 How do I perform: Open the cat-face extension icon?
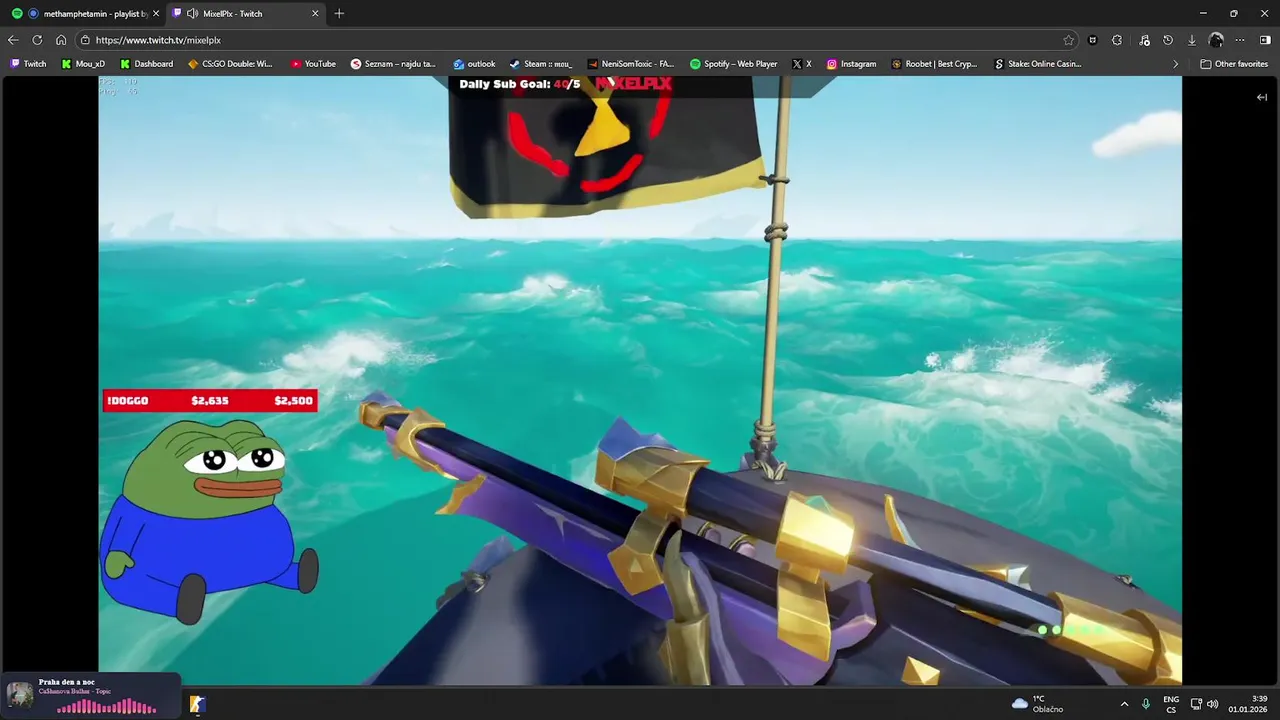point(1093,40)
